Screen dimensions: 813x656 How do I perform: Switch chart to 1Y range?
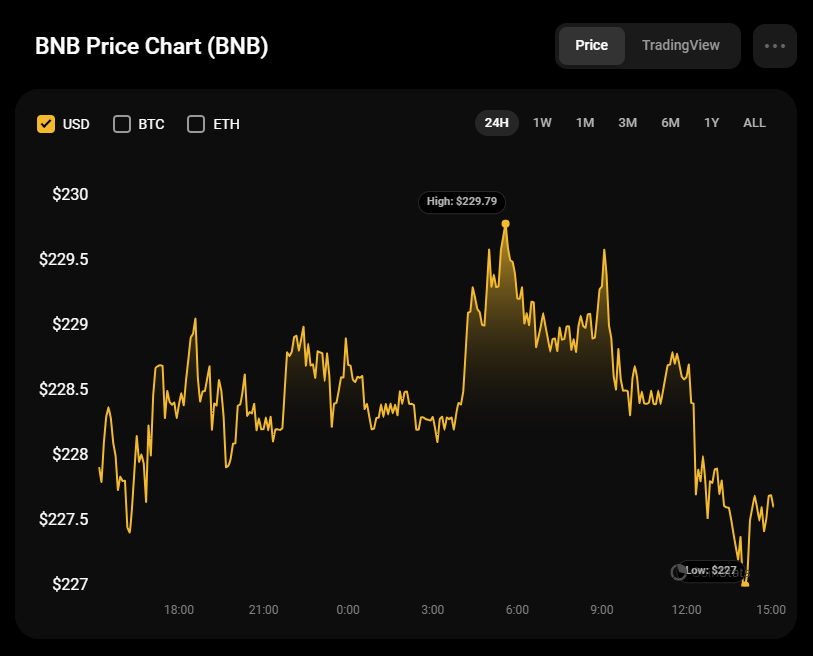tap(711, 123)
